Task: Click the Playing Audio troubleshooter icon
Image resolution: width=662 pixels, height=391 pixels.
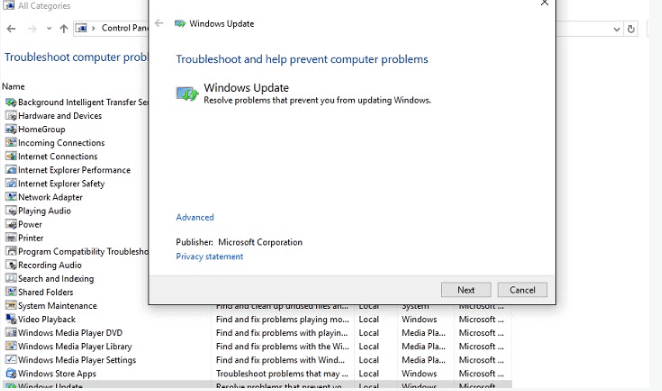Action: click(11, 210)
